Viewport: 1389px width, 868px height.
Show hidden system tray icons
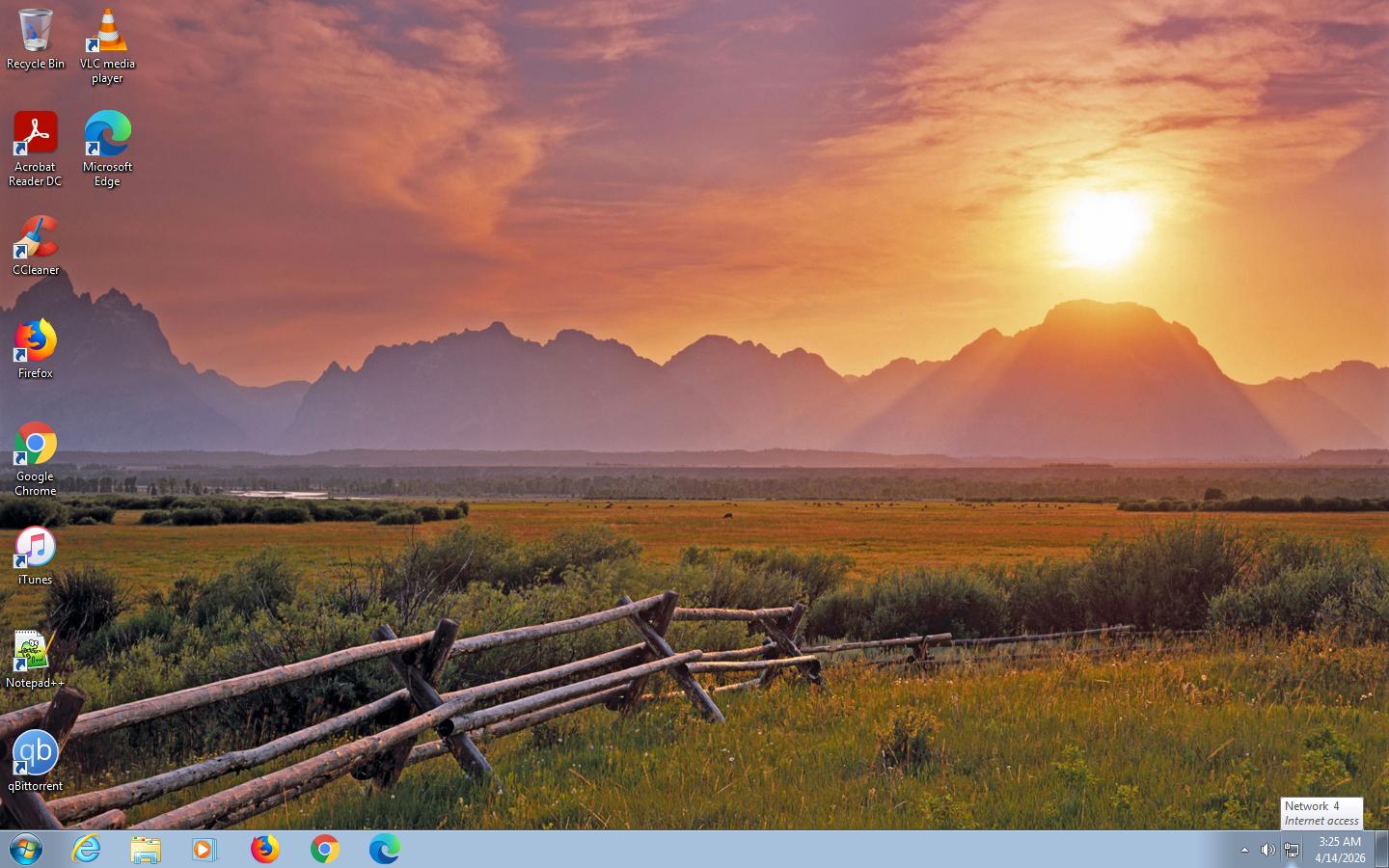tap(1244, 850)
